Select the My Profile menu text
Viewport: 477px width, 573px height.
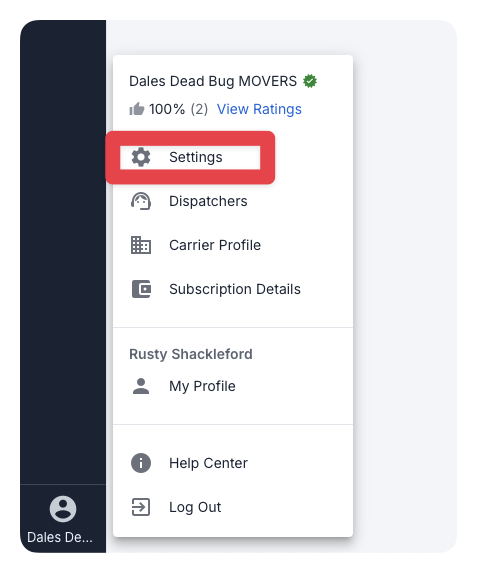coord(202,386)
